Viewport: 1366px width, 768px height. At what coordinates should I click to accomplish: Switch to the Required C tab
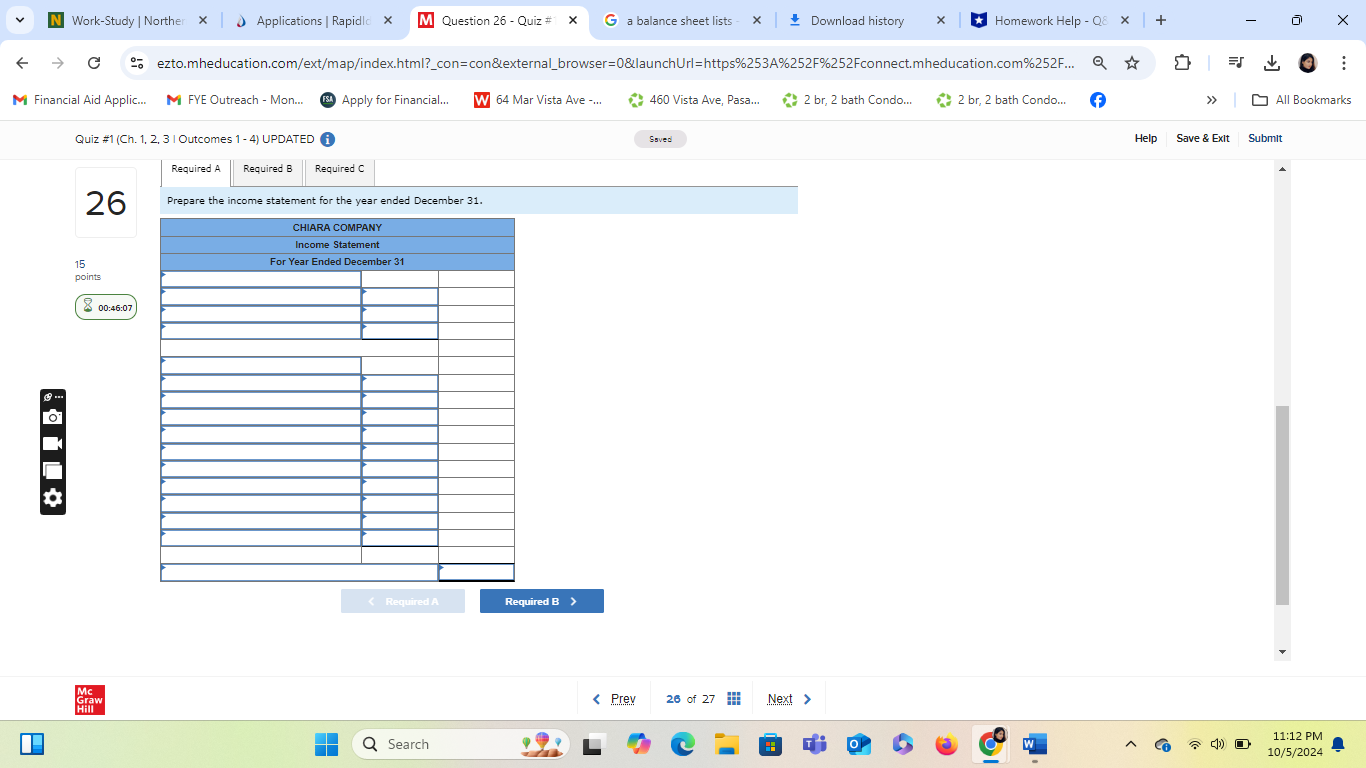[340, 169]
